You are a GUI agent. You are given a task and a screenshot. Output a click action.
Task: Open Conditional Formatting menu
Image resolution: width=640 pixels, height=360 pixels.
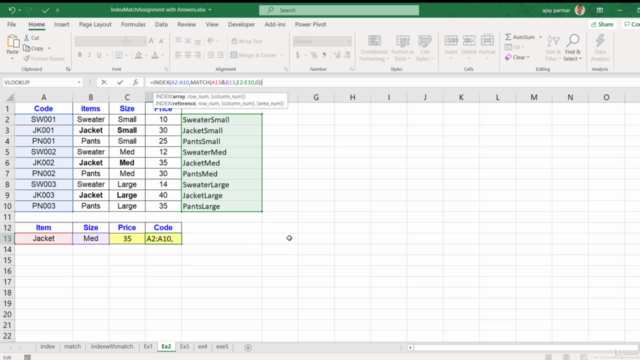click(374, 48)
